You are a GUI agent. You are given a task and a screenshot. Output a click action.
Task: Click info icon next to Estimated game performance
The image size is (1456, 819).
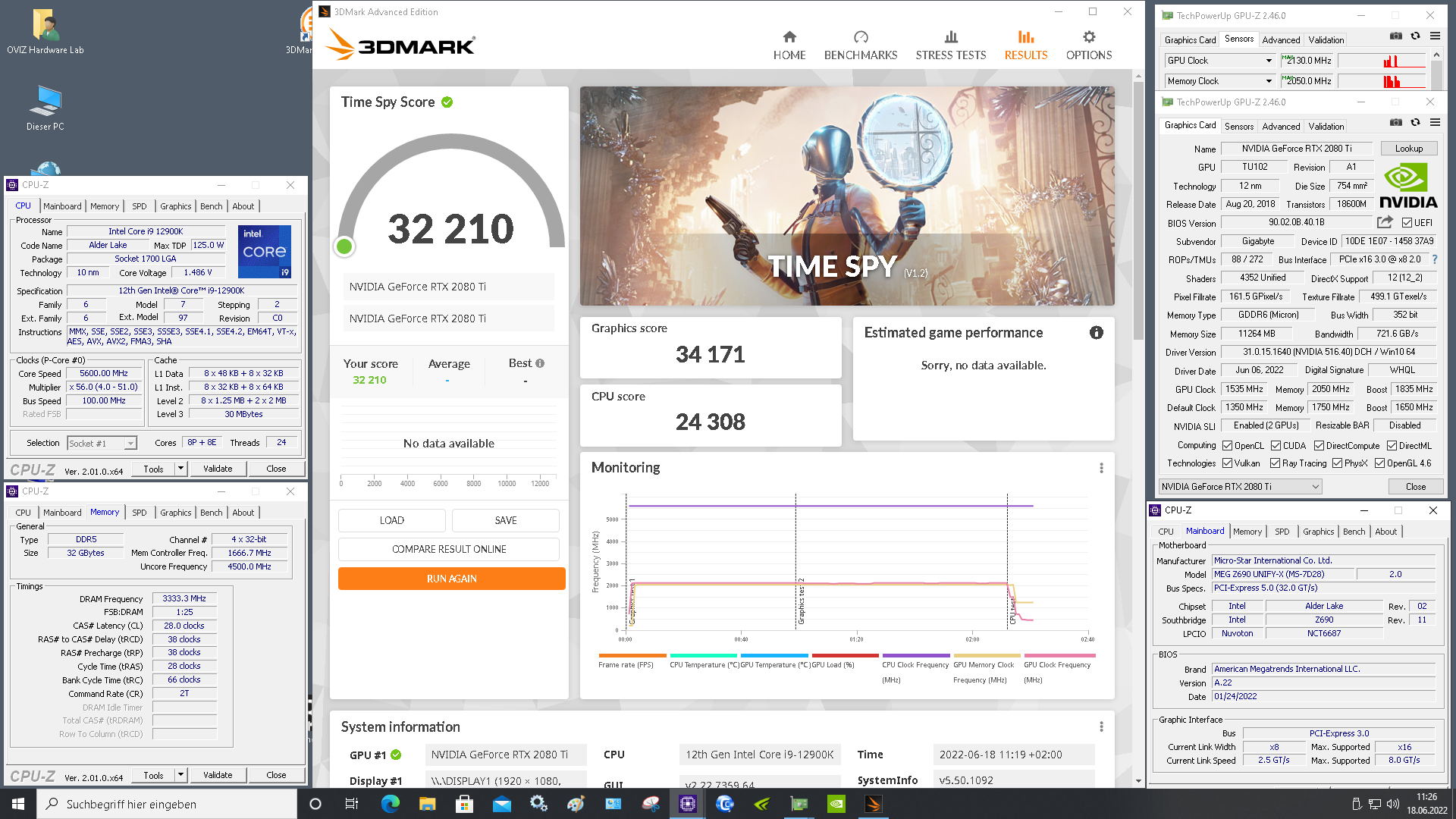pyautogui.click(x=1096, y=332)
